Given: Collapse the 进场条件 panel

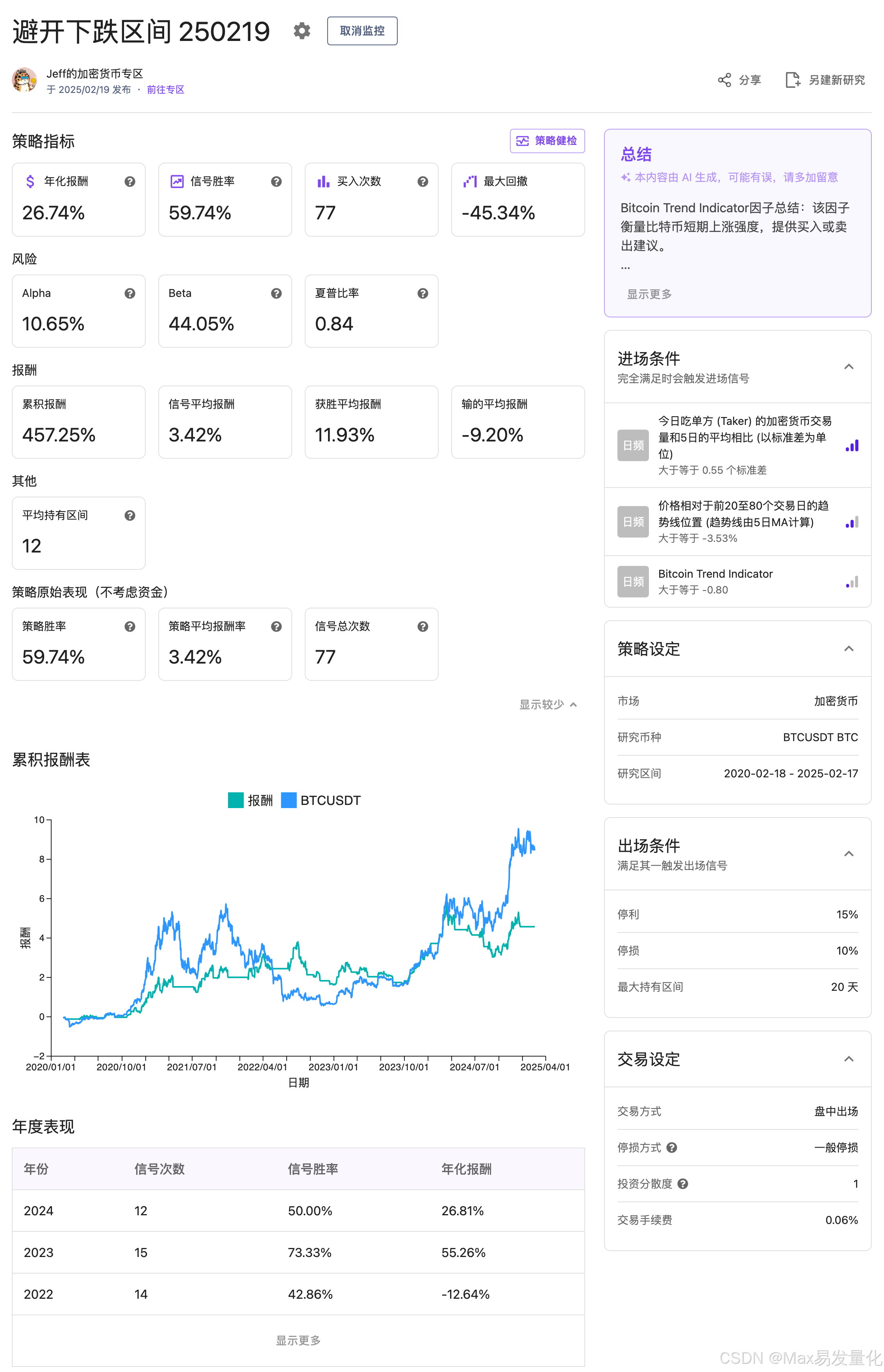Looking at the screenshot, I should point(849,366).
